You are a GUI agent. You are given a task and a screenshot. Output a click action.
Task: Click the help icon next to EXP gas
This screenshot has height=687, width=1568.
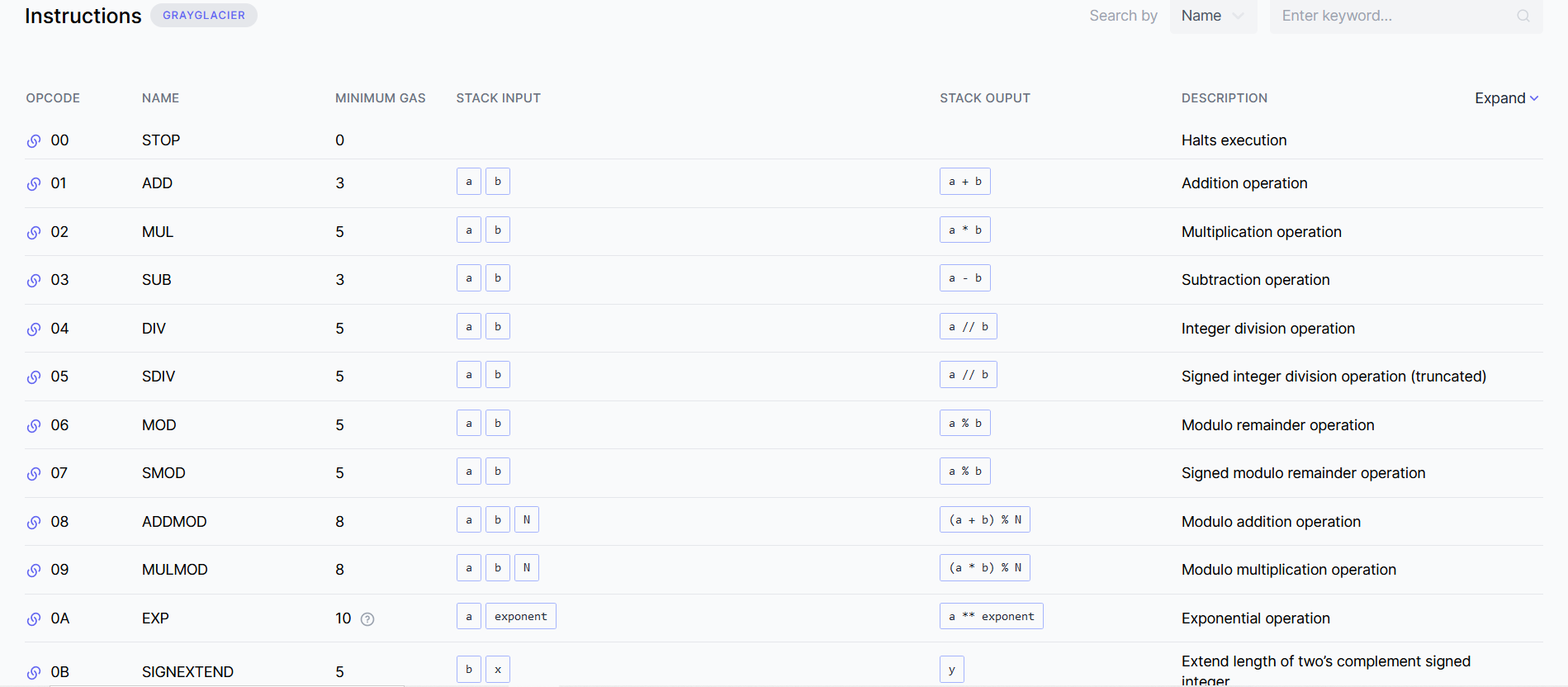(x=367, y=619)
